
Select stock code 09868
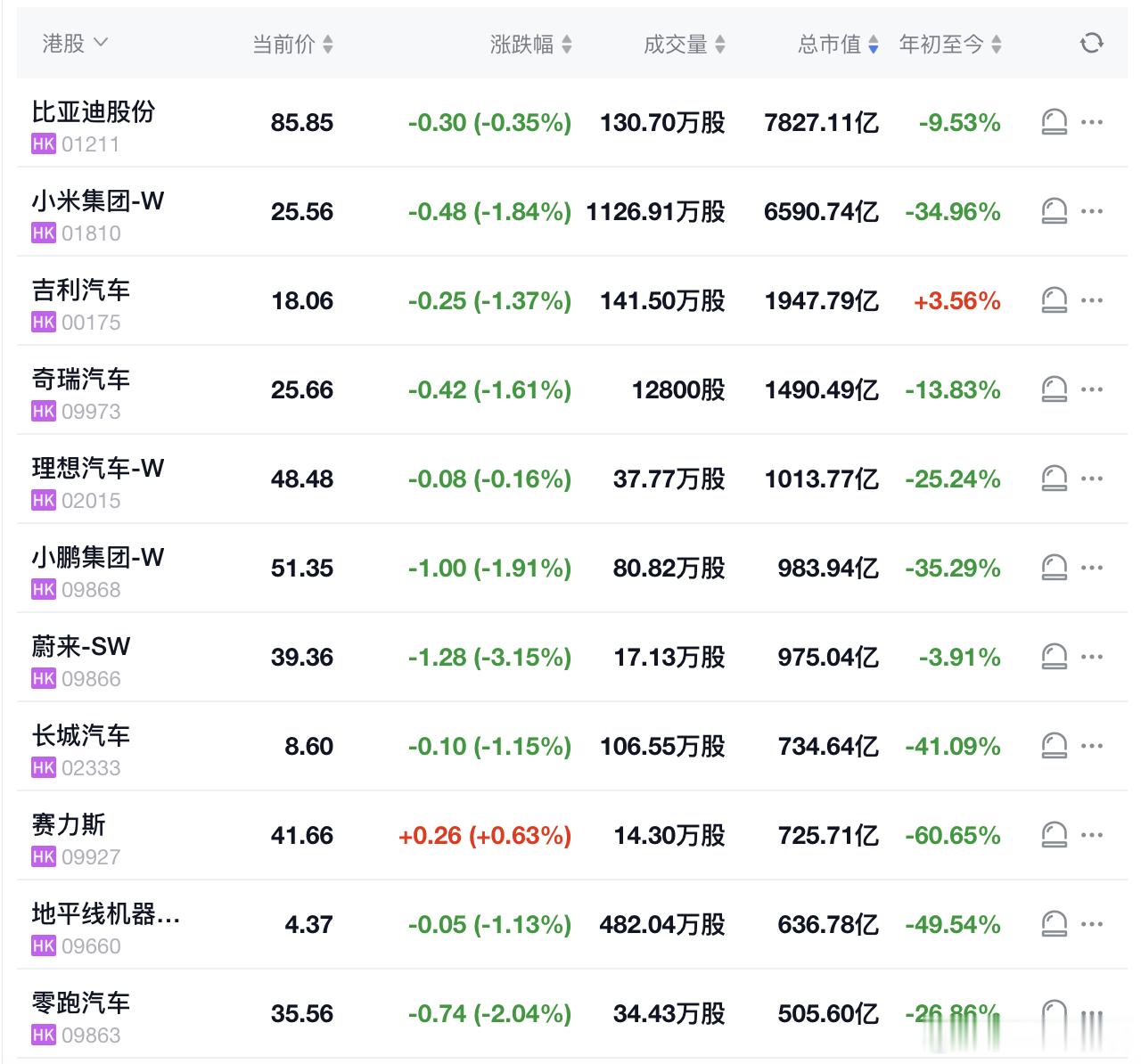pyautogui.click(x=91, y=590)
